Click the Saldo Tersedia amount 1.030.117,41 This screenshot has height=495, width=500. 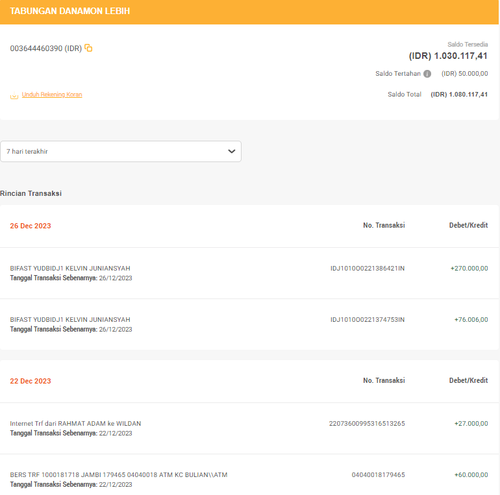point(448,56)
